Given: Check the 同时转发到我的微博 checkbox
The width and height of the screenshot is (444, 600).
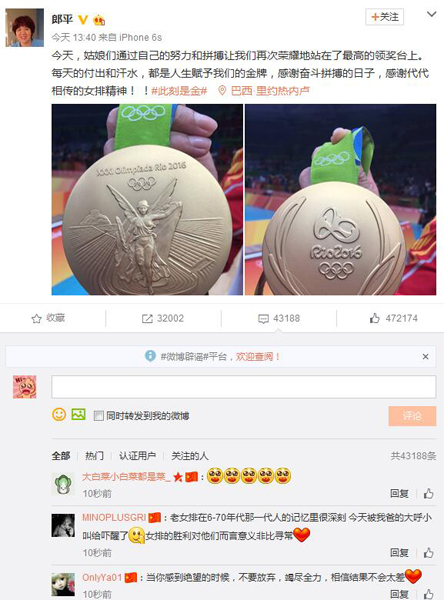Looking at the screenshot, I should (x=98, y=416).
